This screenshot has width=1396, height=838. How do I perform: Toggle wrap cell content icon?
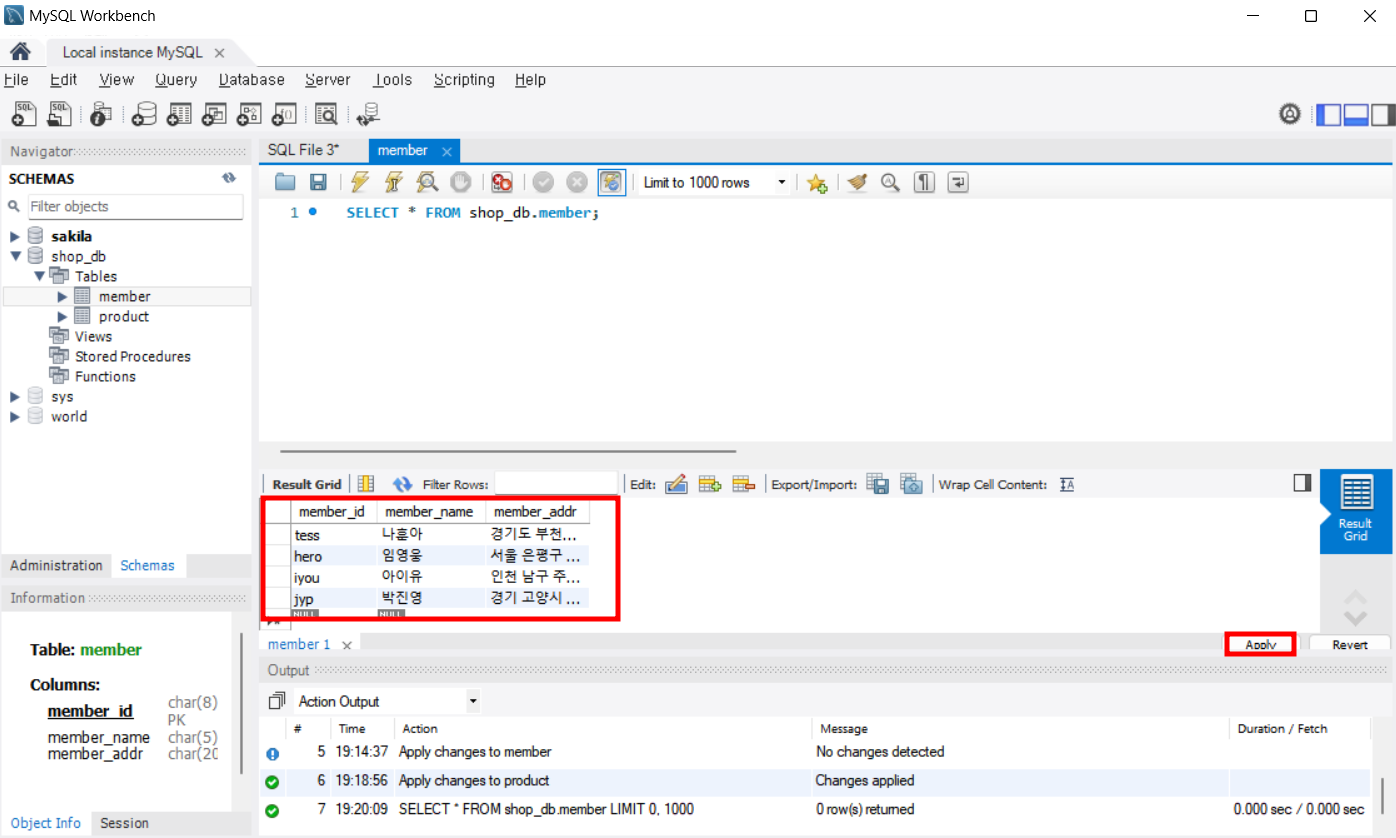click(x=1067, y=484)
